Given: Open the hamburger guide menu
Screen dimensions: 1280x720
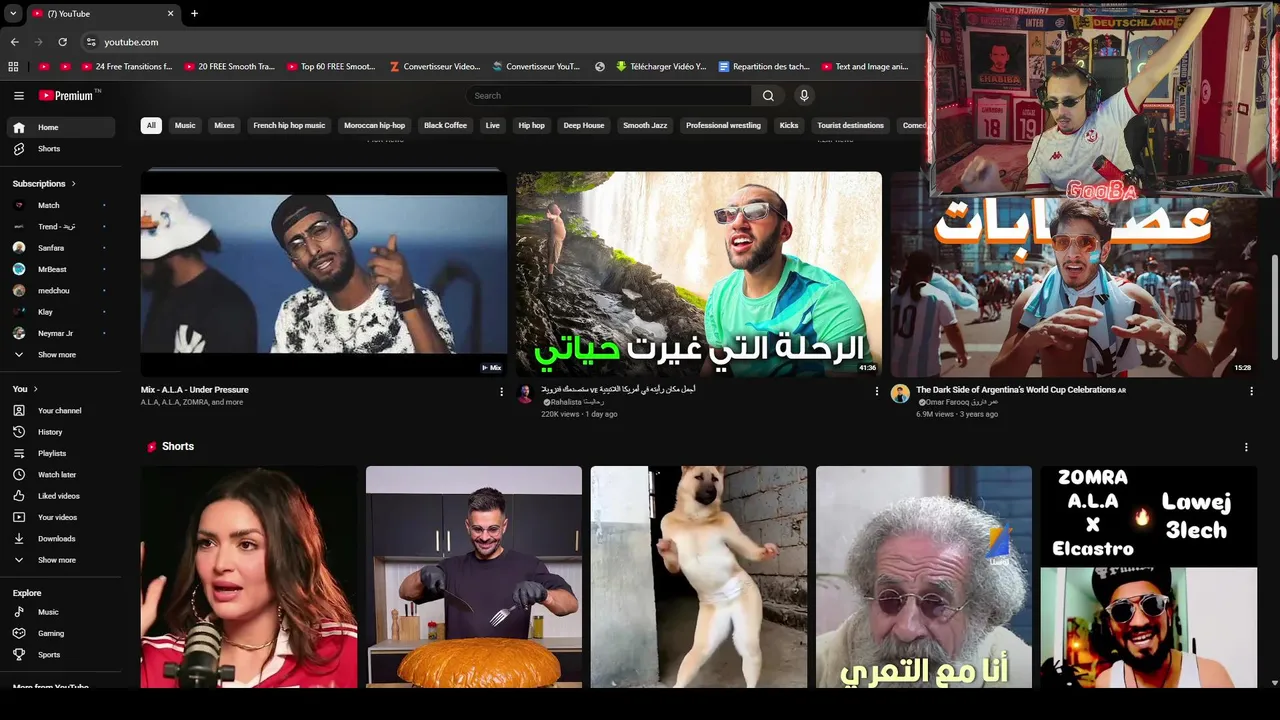Looking at the screenshot, I should (x=19, y=95).
